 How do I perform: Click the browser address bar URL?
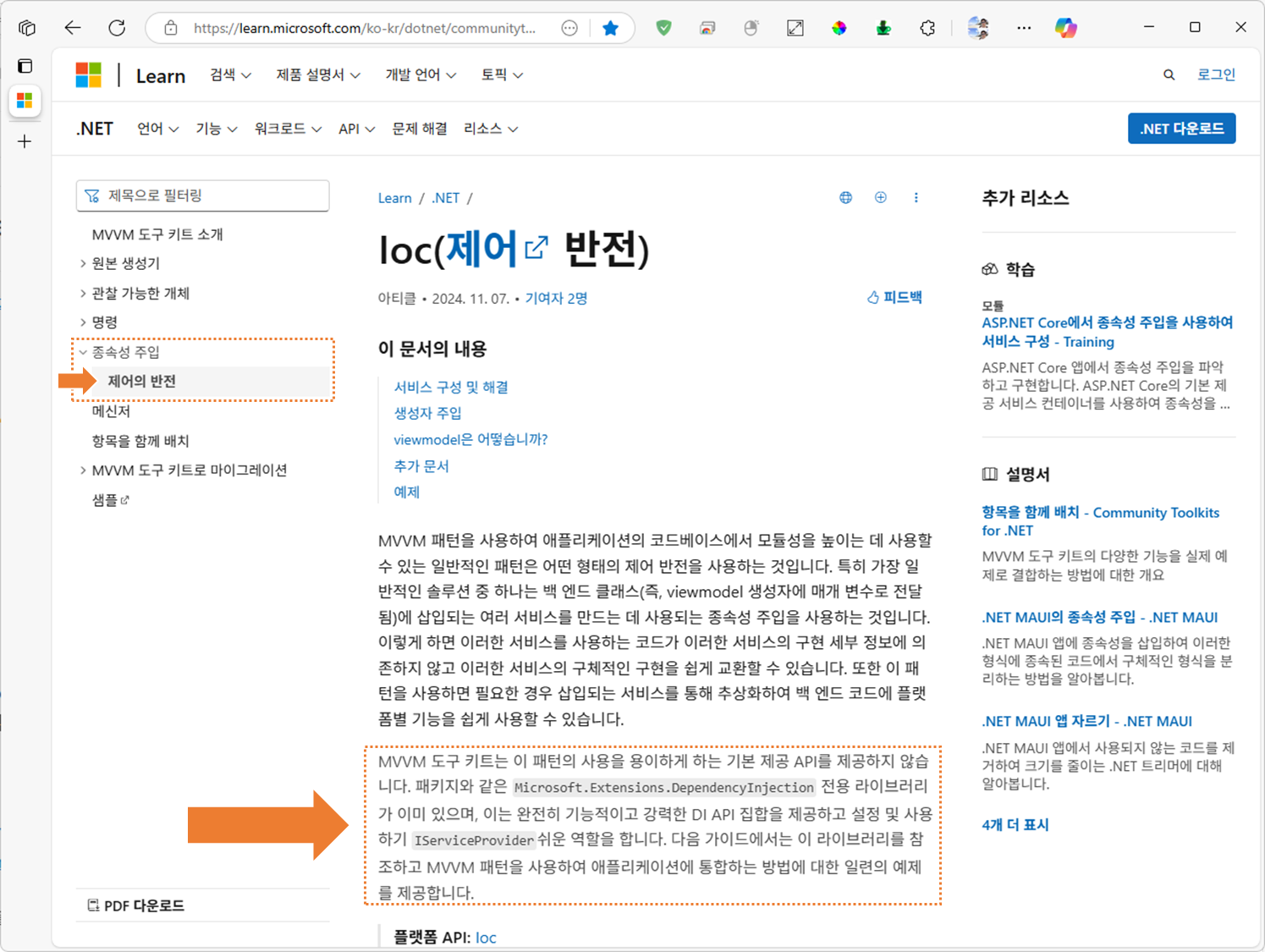(x=364, y=28)
